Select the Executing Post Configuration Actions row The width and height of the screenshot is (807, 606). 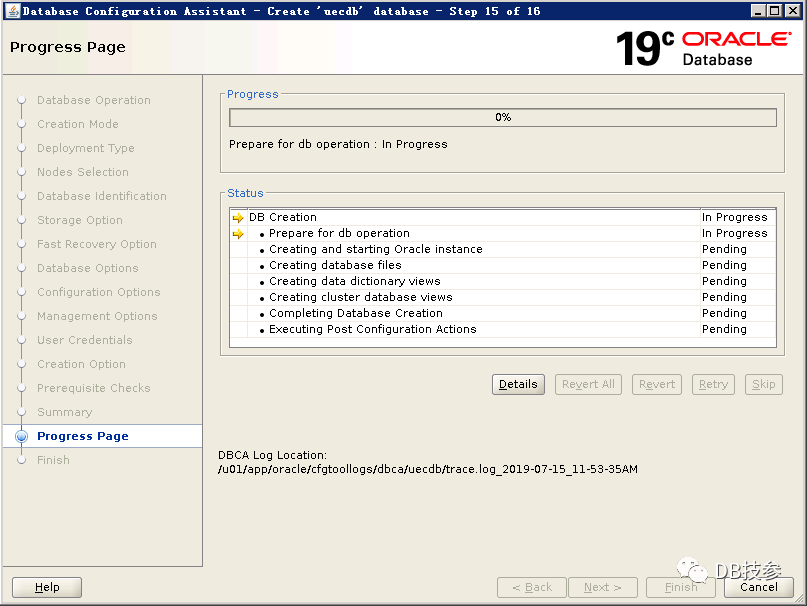click(x=372, y=329)
